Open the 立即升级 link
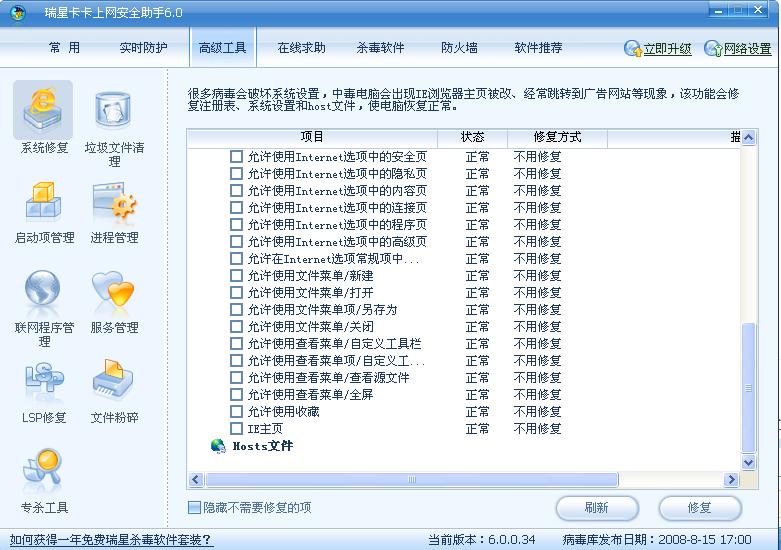This screenshot has width=781, height=550. point(667,49)
